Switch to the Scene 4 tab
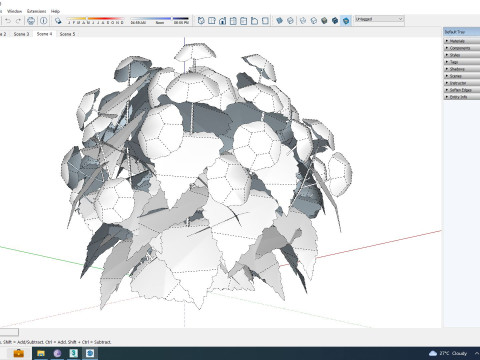This screenshot has height=360, width=480. [x=44, y=34]
